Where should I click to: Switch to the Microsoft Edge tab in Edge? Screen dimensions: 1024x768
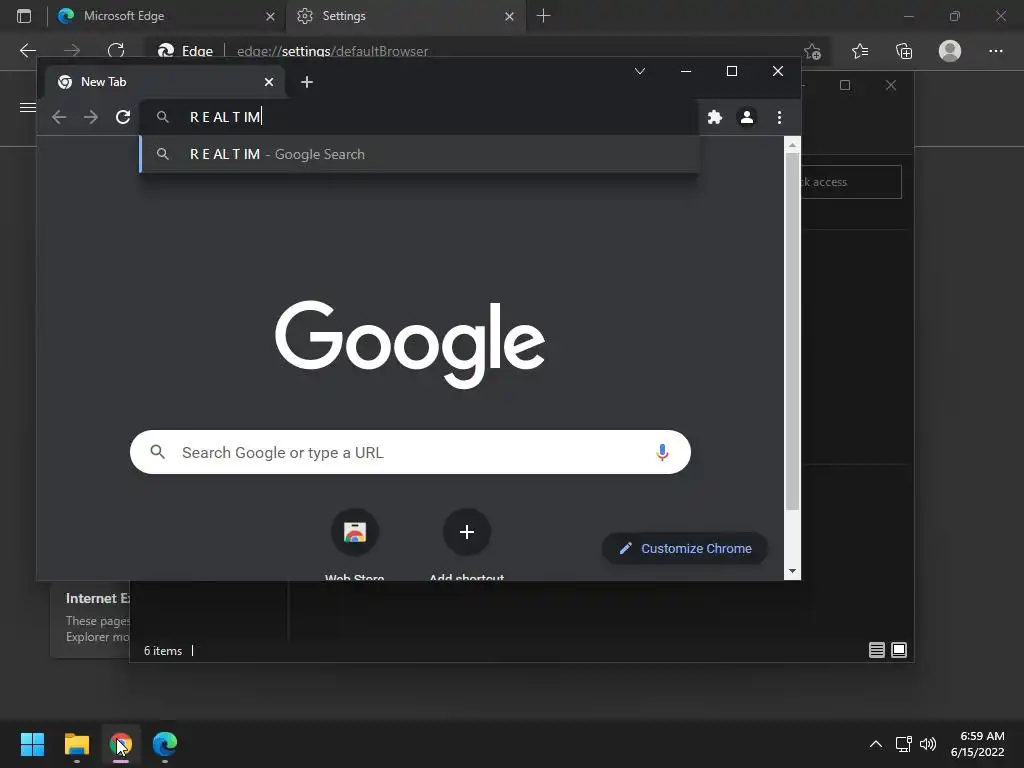[x=167, y=16]
